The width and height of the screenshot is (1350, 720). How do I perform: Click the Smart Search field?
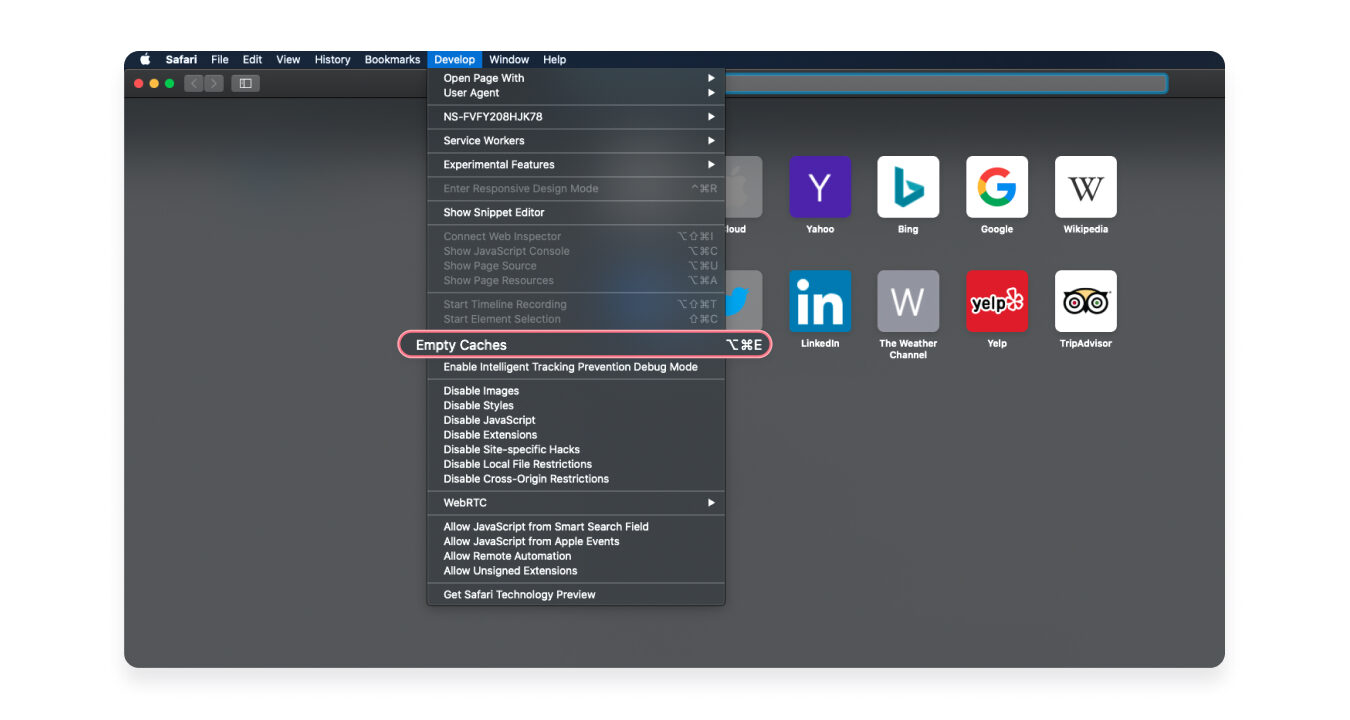(x=950, y=82)
